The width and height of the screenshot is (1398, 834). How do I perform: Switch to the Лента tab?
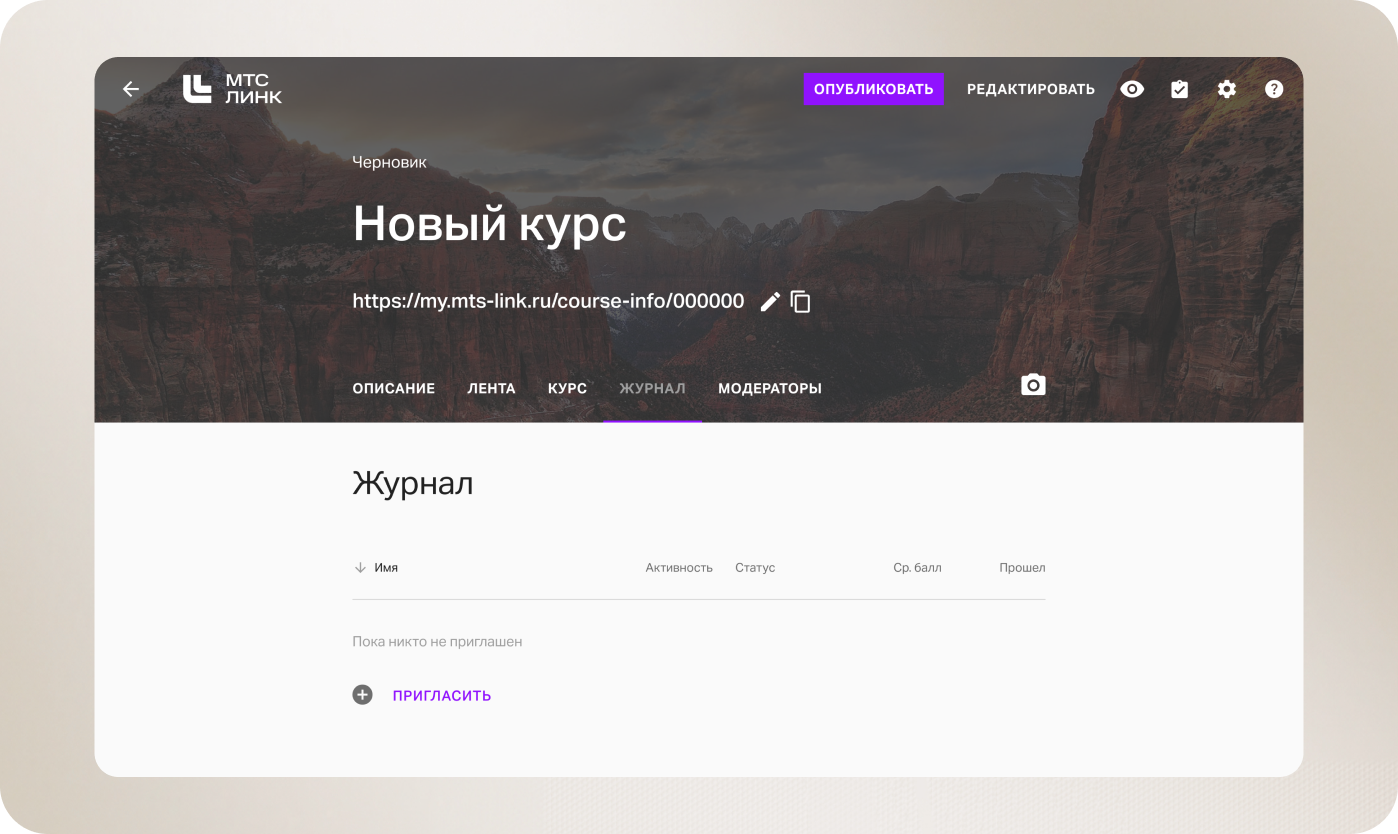[x=491, y=389]
